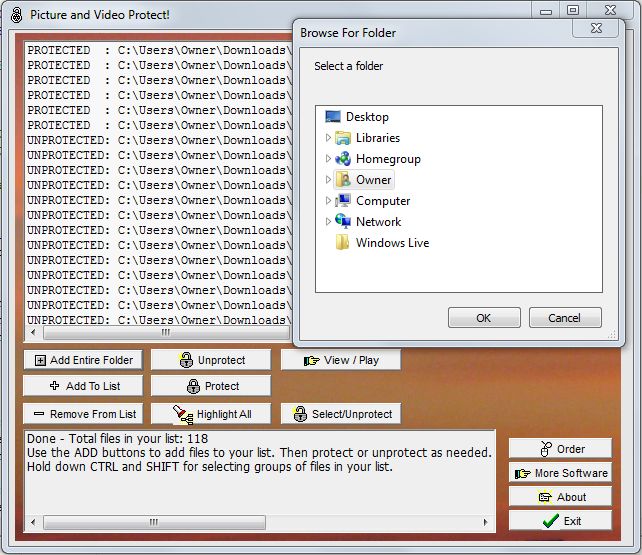Open the View / Play button

tap(341, 360)
